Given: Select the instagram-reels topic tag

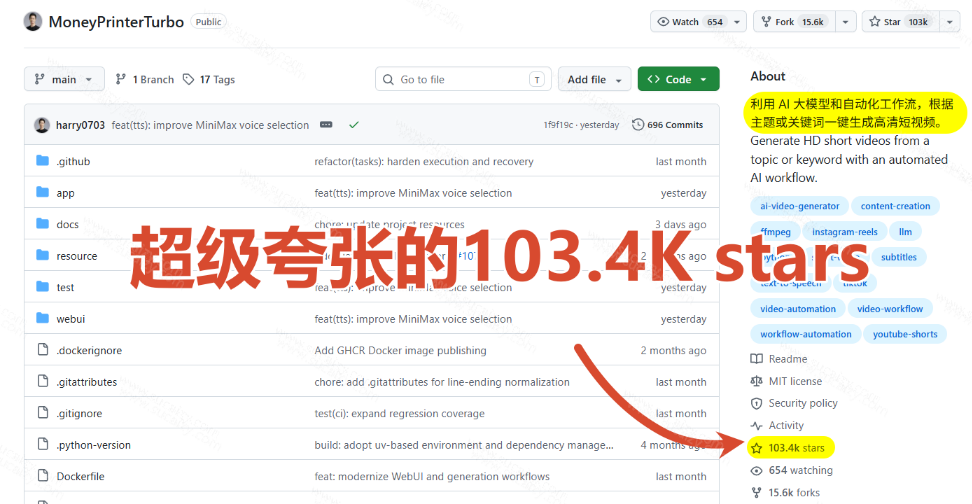Looking at the screenshot, I should coord(845,232).
